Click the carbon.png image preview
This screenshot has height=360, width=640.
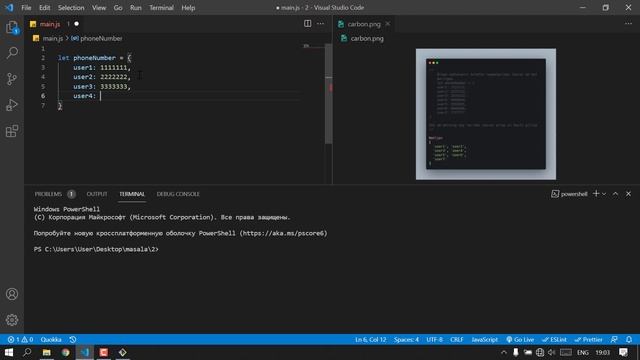click(x=486, y=114)
